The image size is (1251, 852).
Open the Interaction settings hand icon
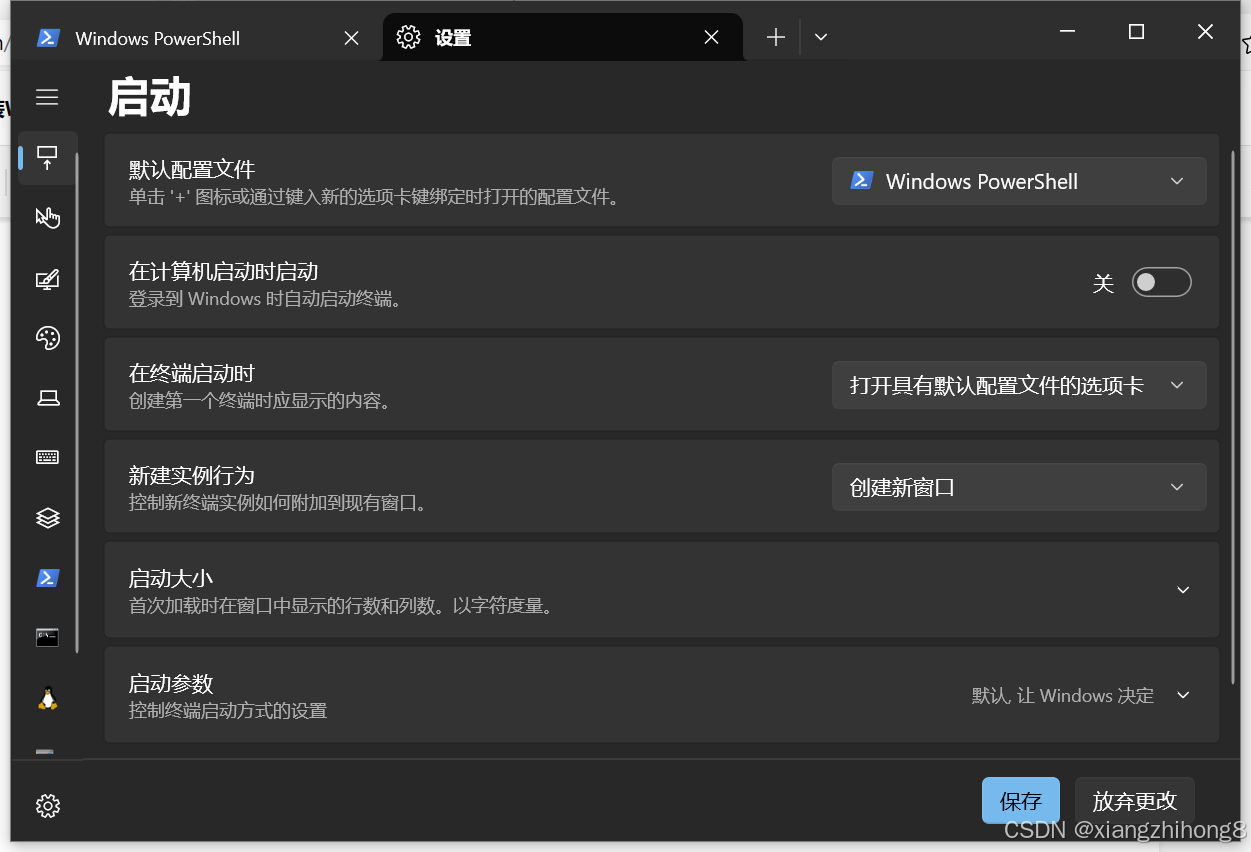pyautogui.click(x=47, y=218)
